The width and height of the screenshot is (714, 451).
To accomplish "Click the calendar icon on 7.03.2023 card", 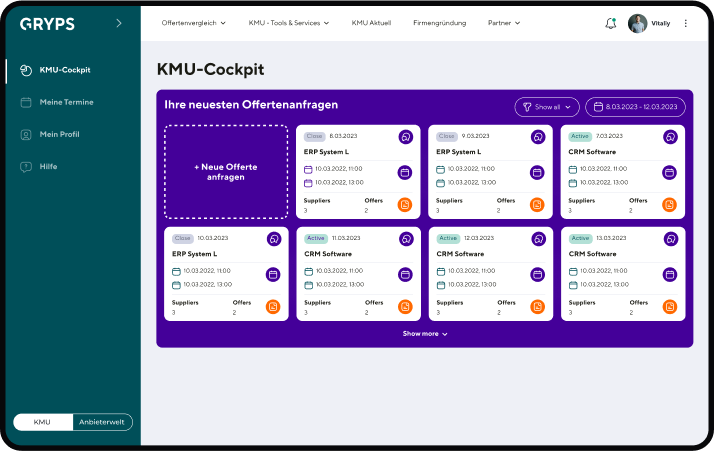I will (x=669, y=172).
